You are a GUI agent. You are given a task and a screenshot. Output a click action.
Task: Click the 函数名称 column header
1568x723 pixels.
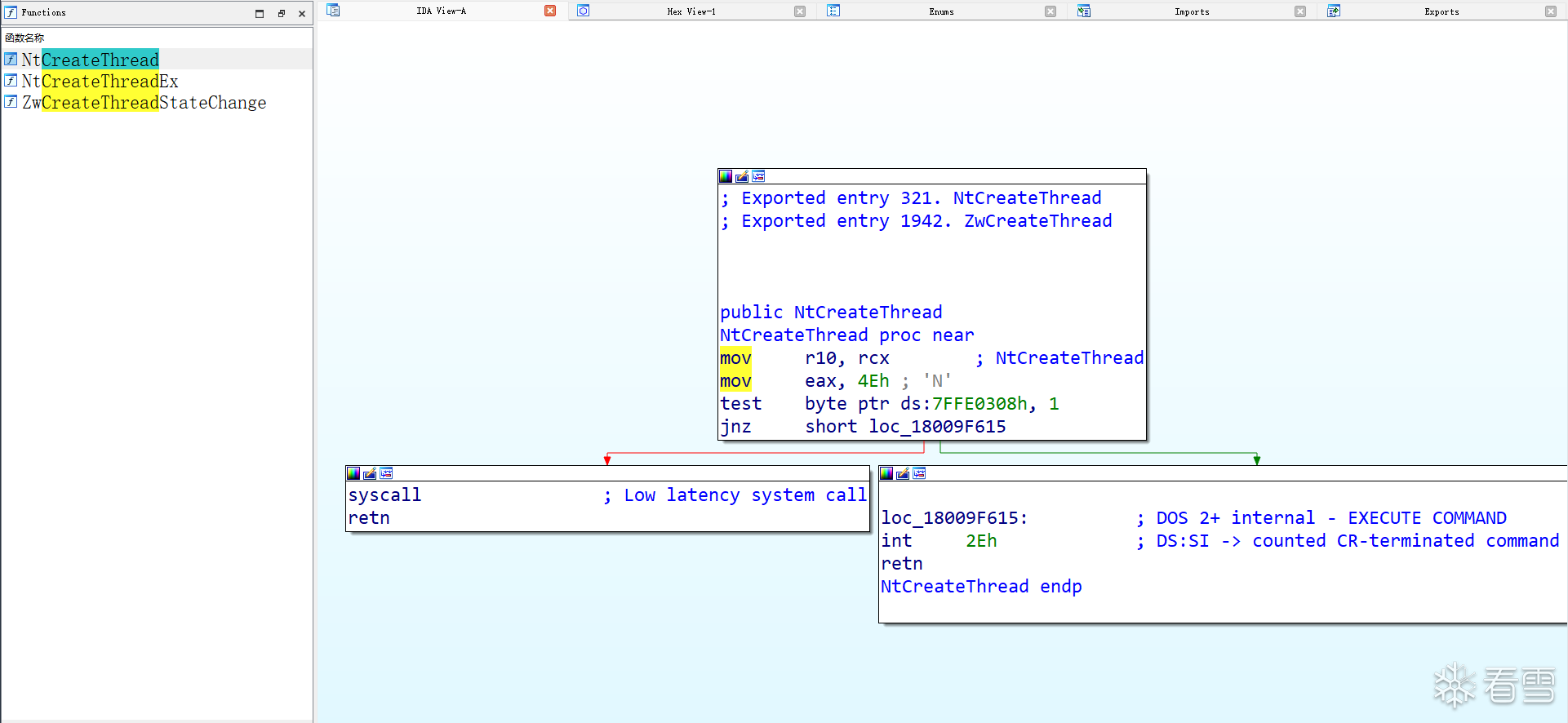(x=24, y=38)
